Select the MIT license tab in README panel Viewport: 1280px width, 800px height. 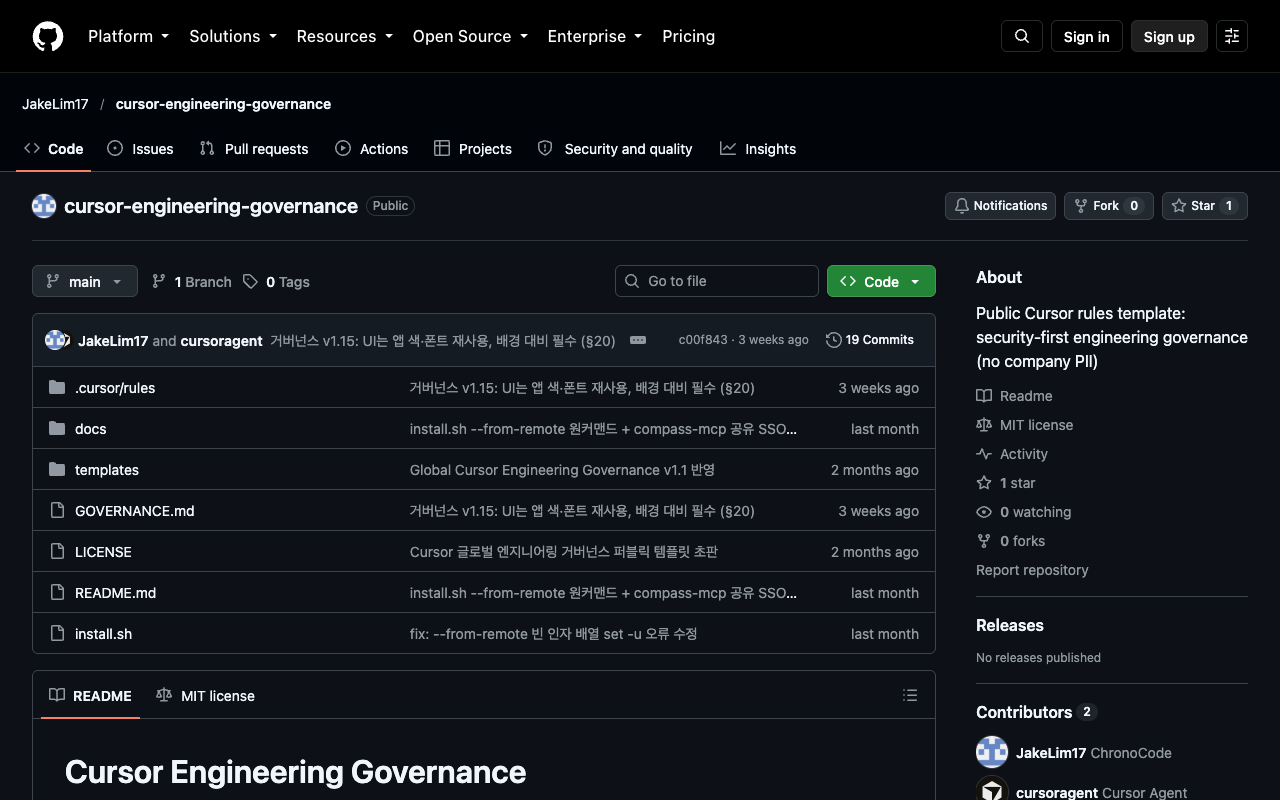coord(206,695)
